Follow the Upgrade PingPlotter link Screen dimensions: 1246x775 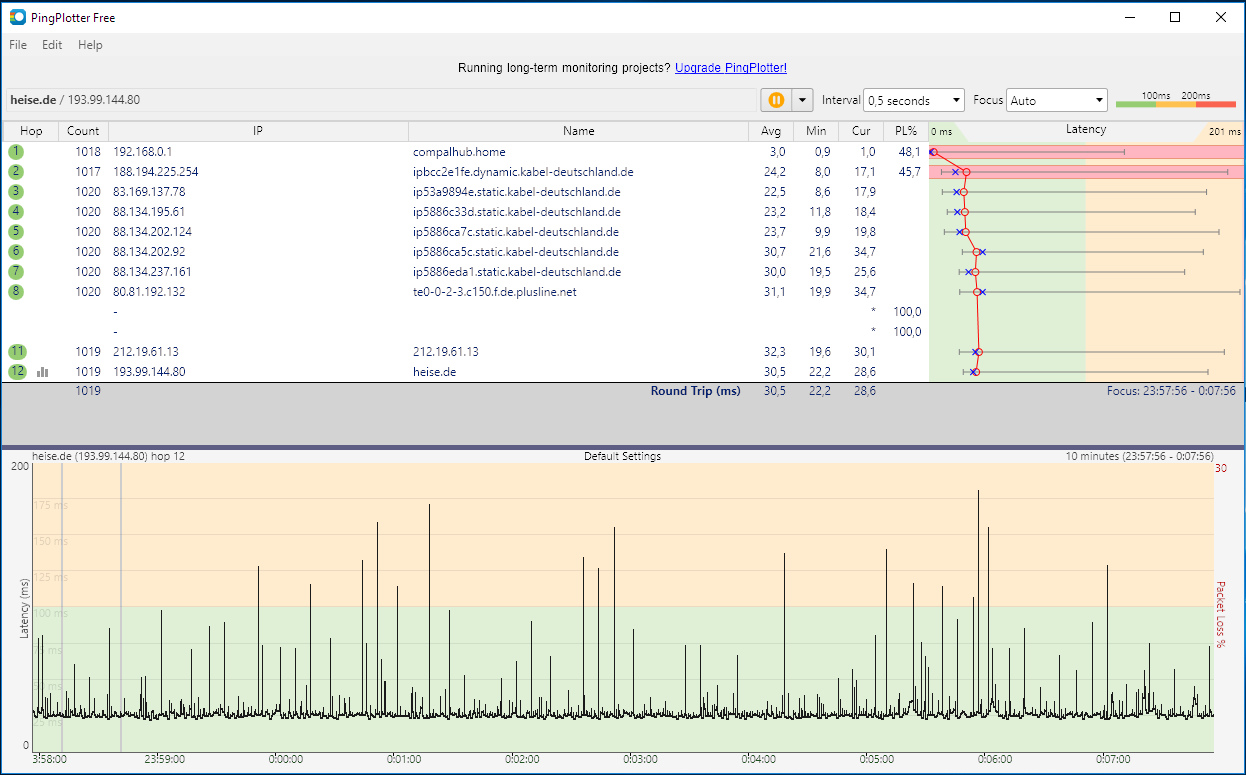point(731,68)
